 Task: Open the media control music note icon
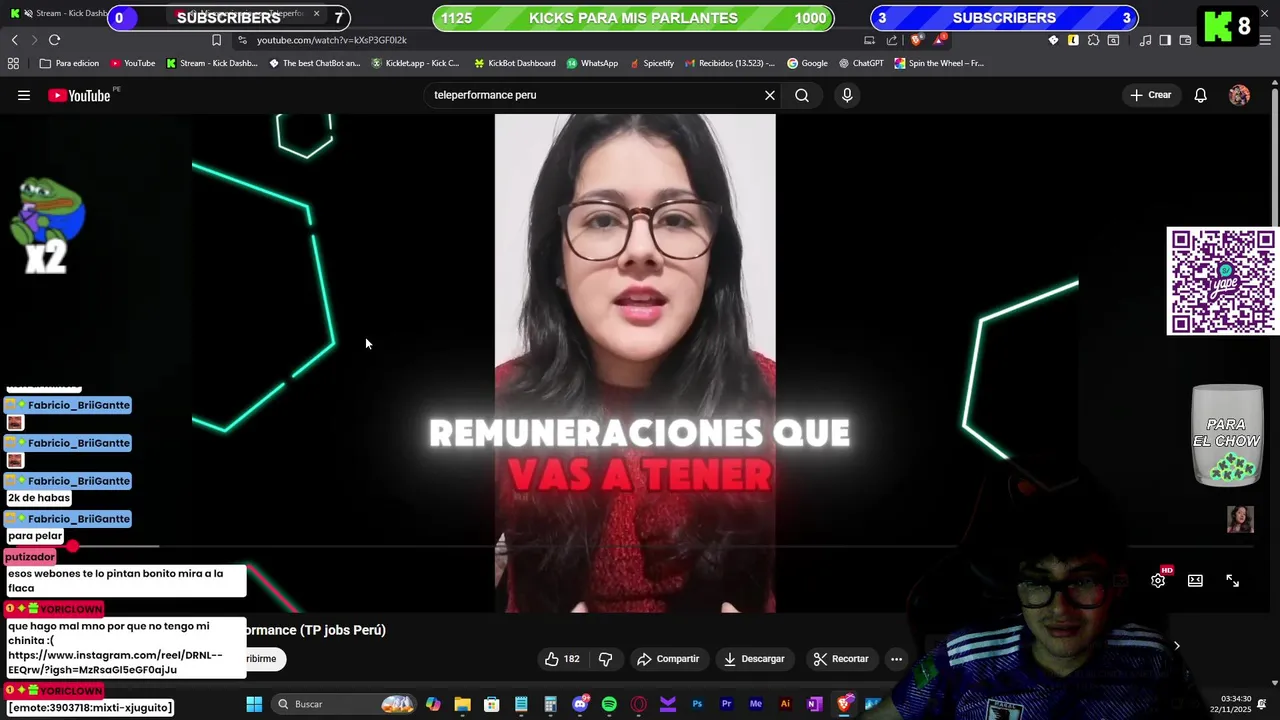(x=1145, y=40)
